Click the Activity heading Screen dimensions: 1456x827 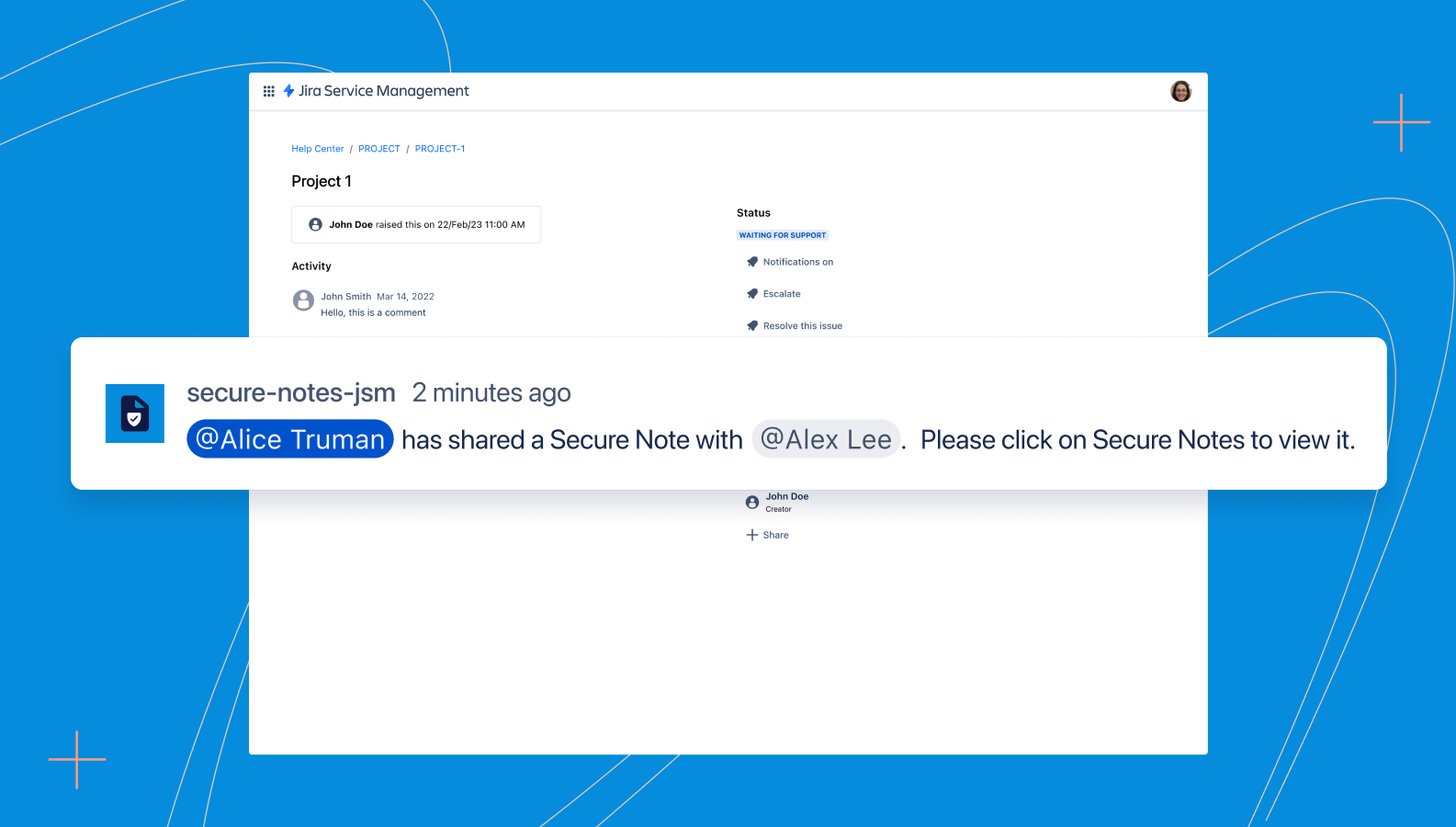(311, 266)
